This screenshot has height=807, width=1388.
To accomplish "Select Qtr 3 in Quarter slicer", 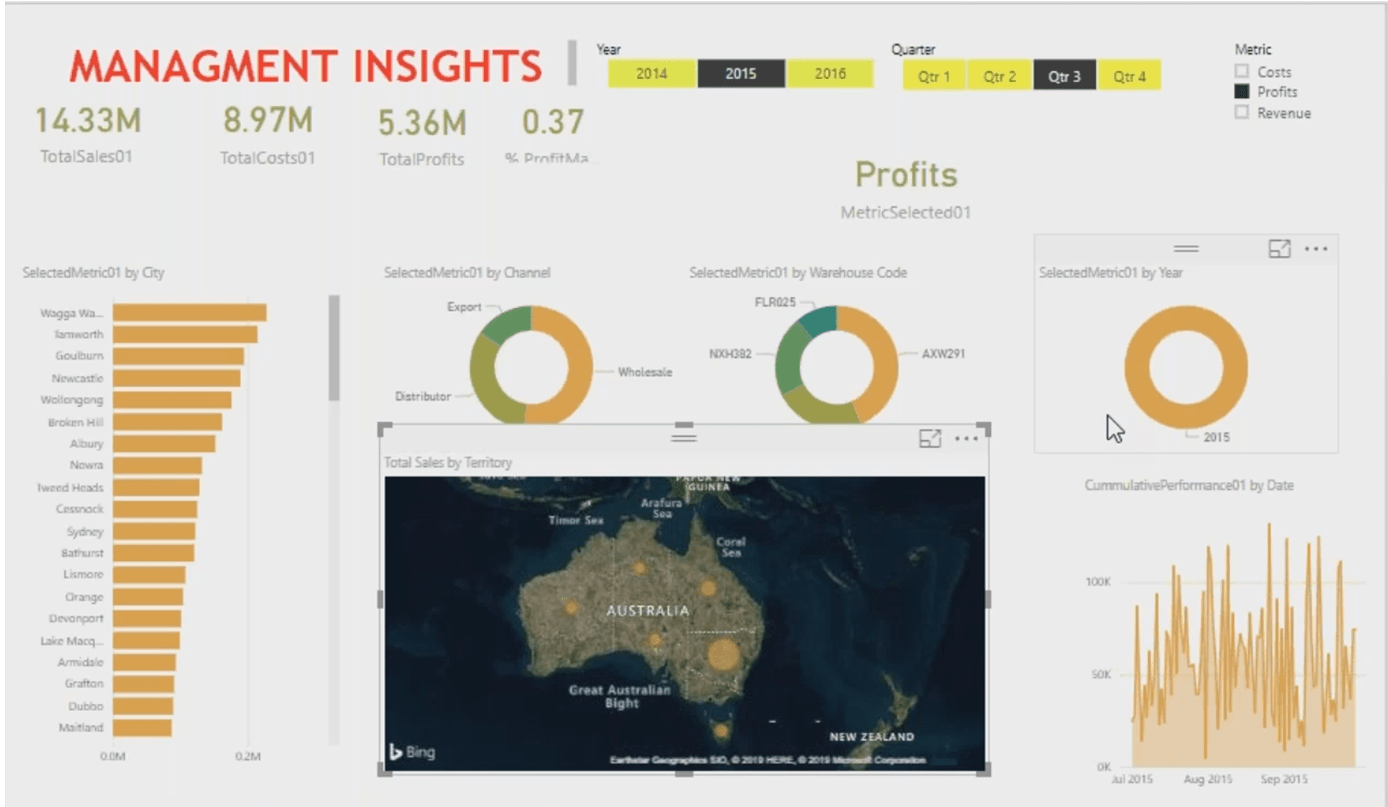I will [1064, 76].
